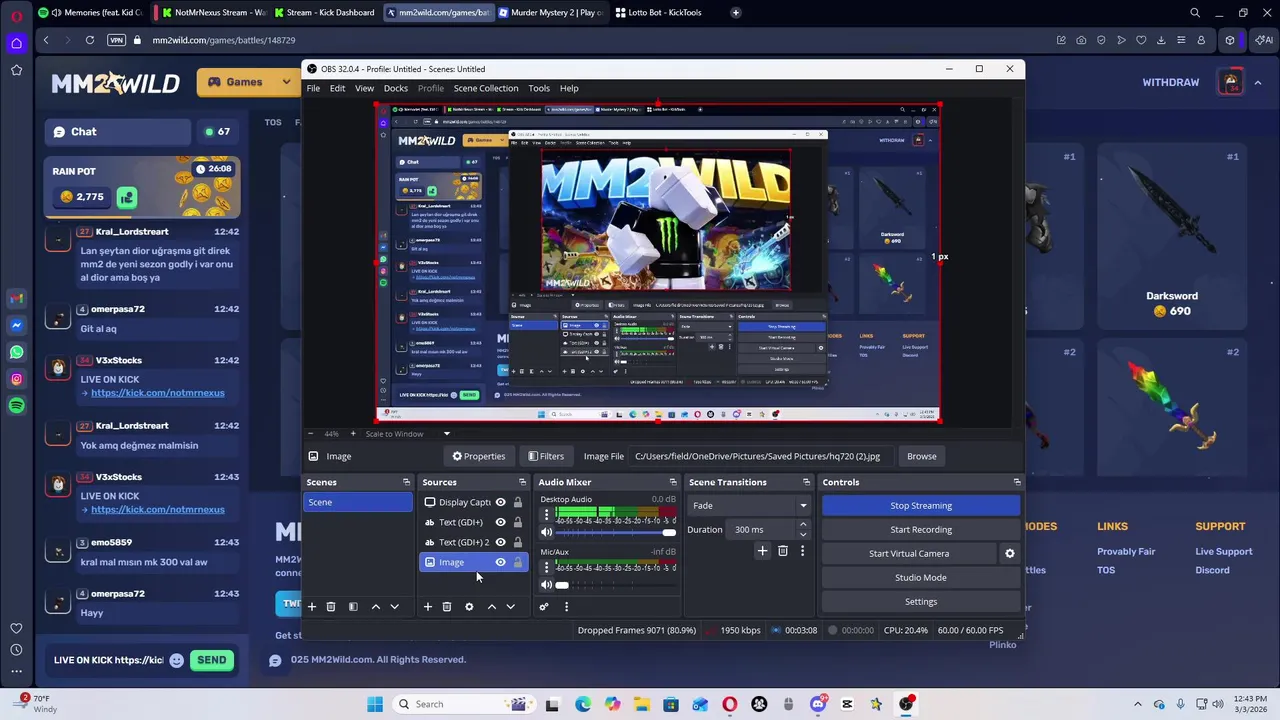Viewport: 1280px width, 720px height.
Task: Toggle lock on Image source
Action: click(517, 562)
